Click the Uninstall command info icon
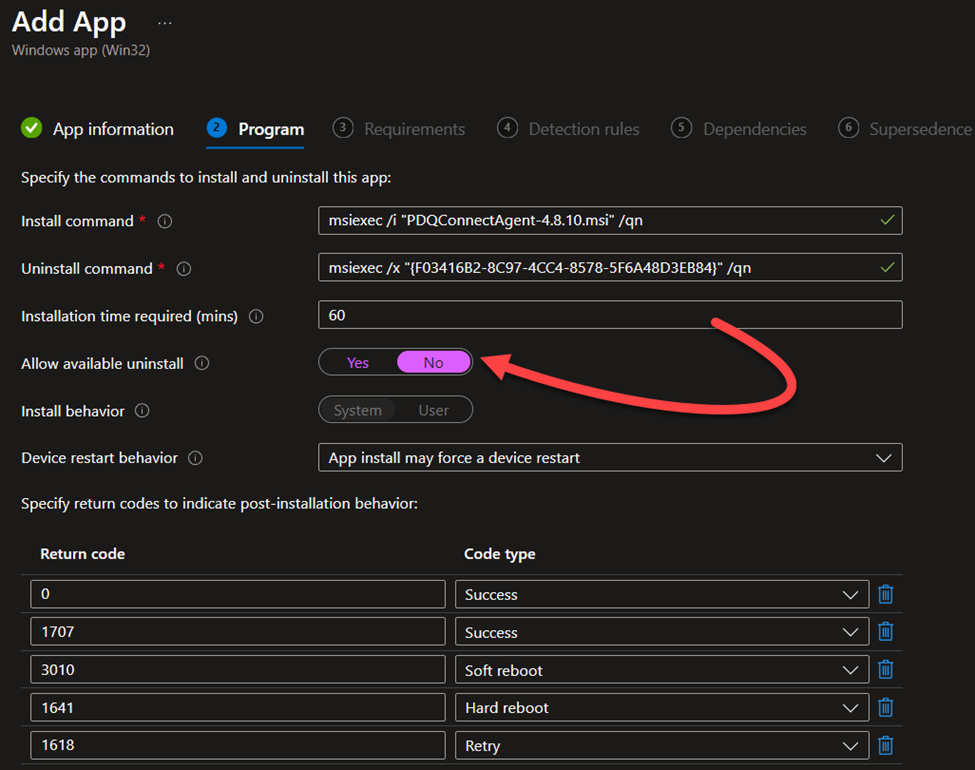 [183, 269]
